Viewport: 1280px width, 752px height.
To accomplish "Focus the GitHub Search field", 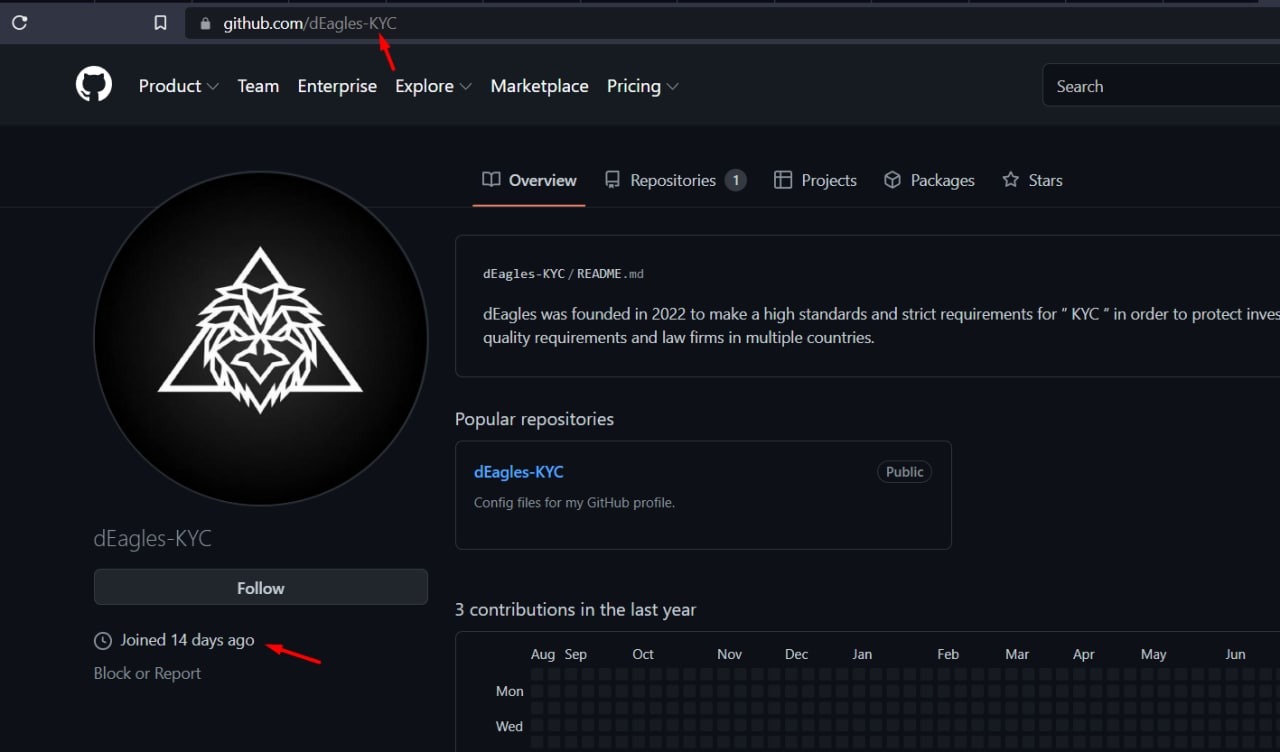I will coord(1161,86).
